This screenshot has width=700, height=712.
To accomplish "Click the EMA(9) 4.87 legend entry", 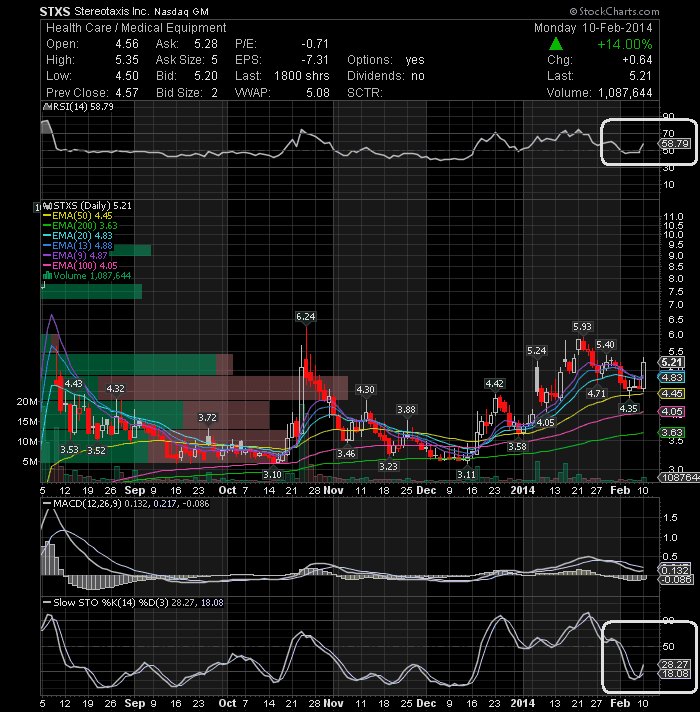I will 75,256.
